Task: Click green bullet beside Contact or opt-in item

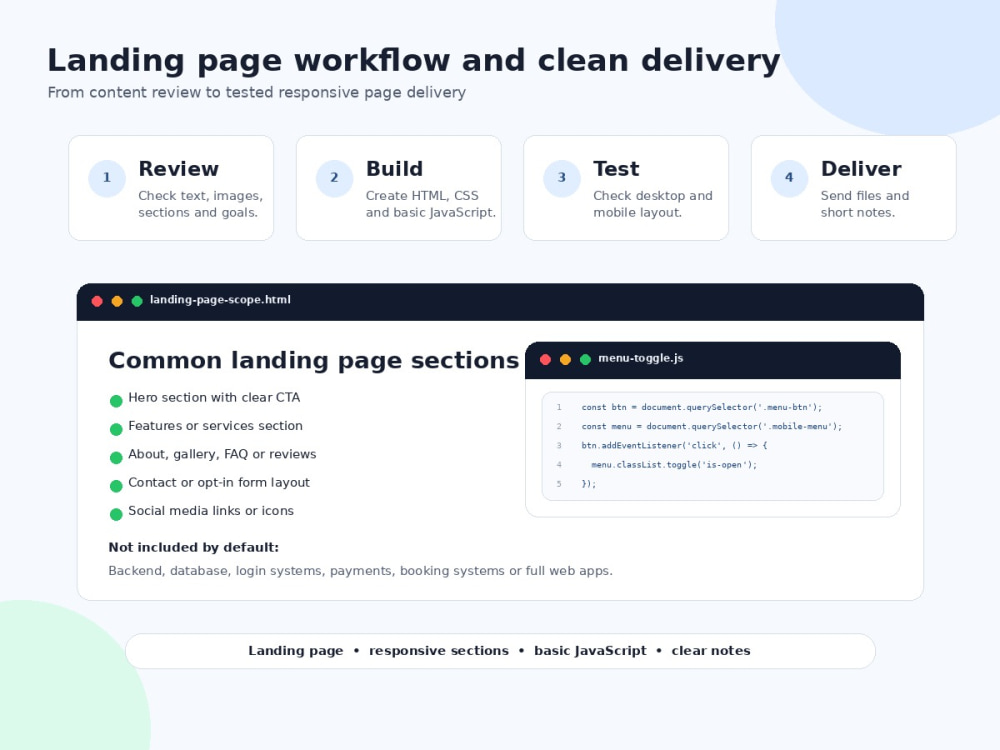Action: pyautogui.click(x=116, y=486)
